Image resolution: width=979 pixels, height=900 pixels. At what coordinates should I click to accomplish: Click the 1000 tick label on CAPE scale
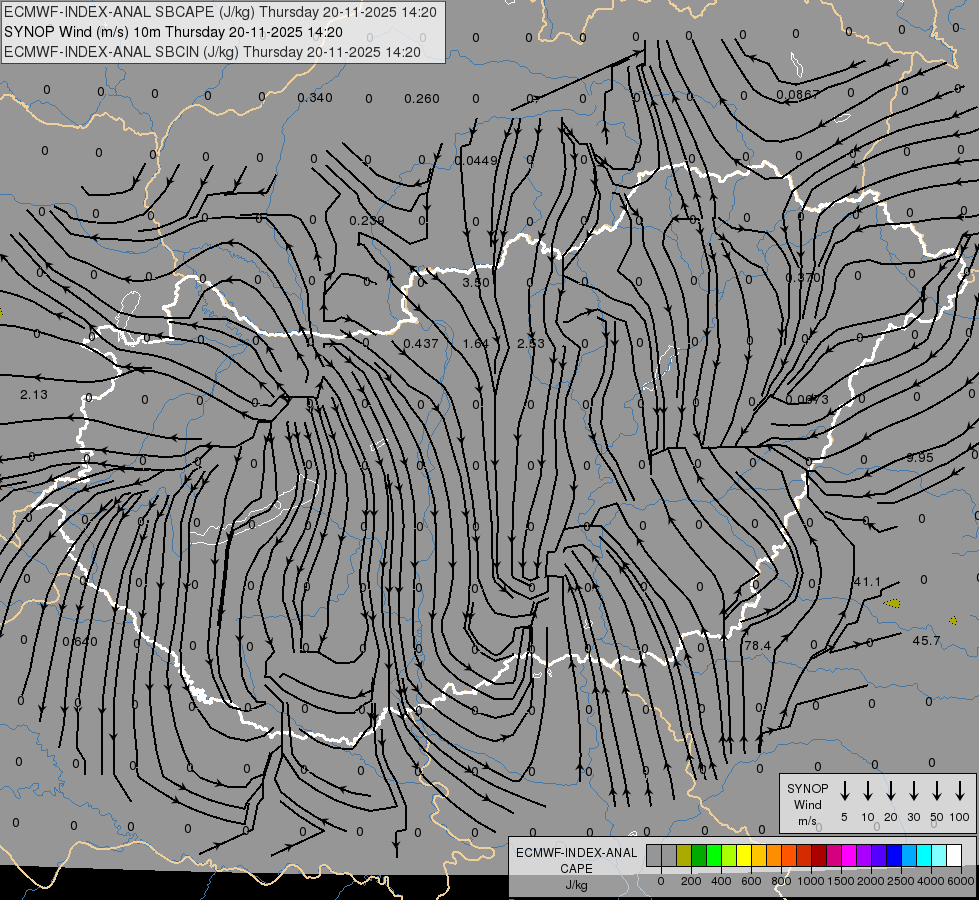click(810, 881)
